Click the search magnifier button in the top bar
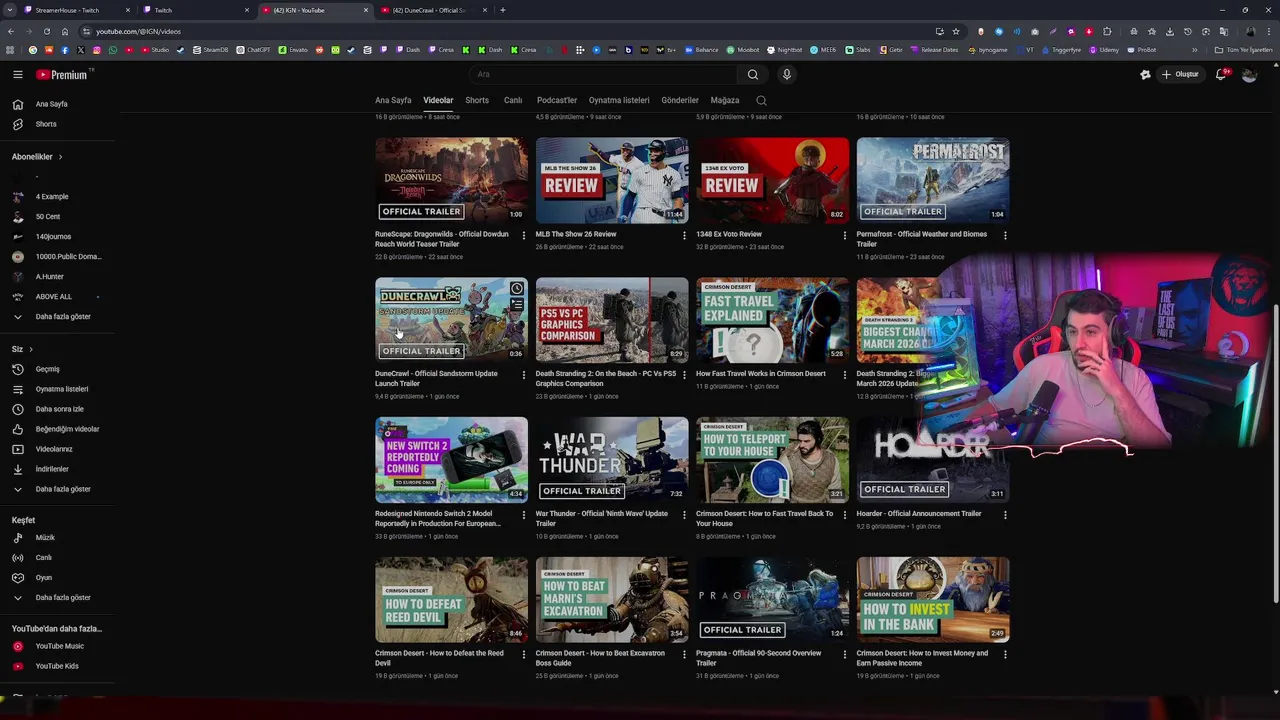Screen dimensions: 1280x720 point(753,74)
